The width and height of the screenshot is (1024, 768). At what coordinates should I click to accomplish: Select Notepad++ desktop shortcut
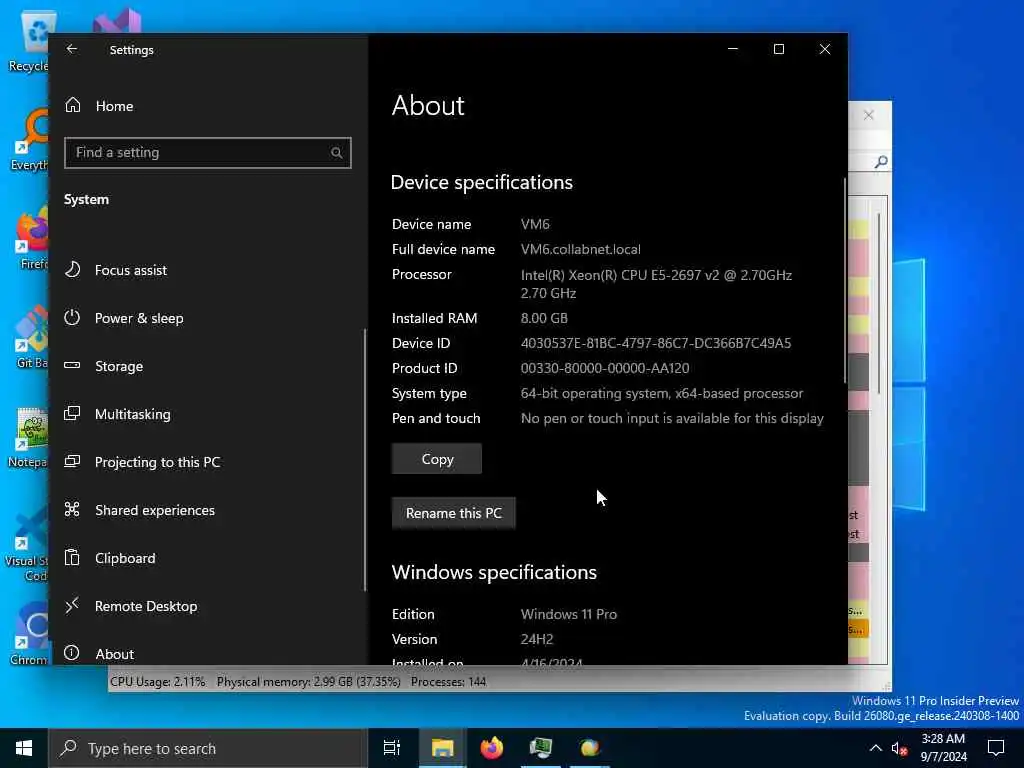click(x=29, y=438)
